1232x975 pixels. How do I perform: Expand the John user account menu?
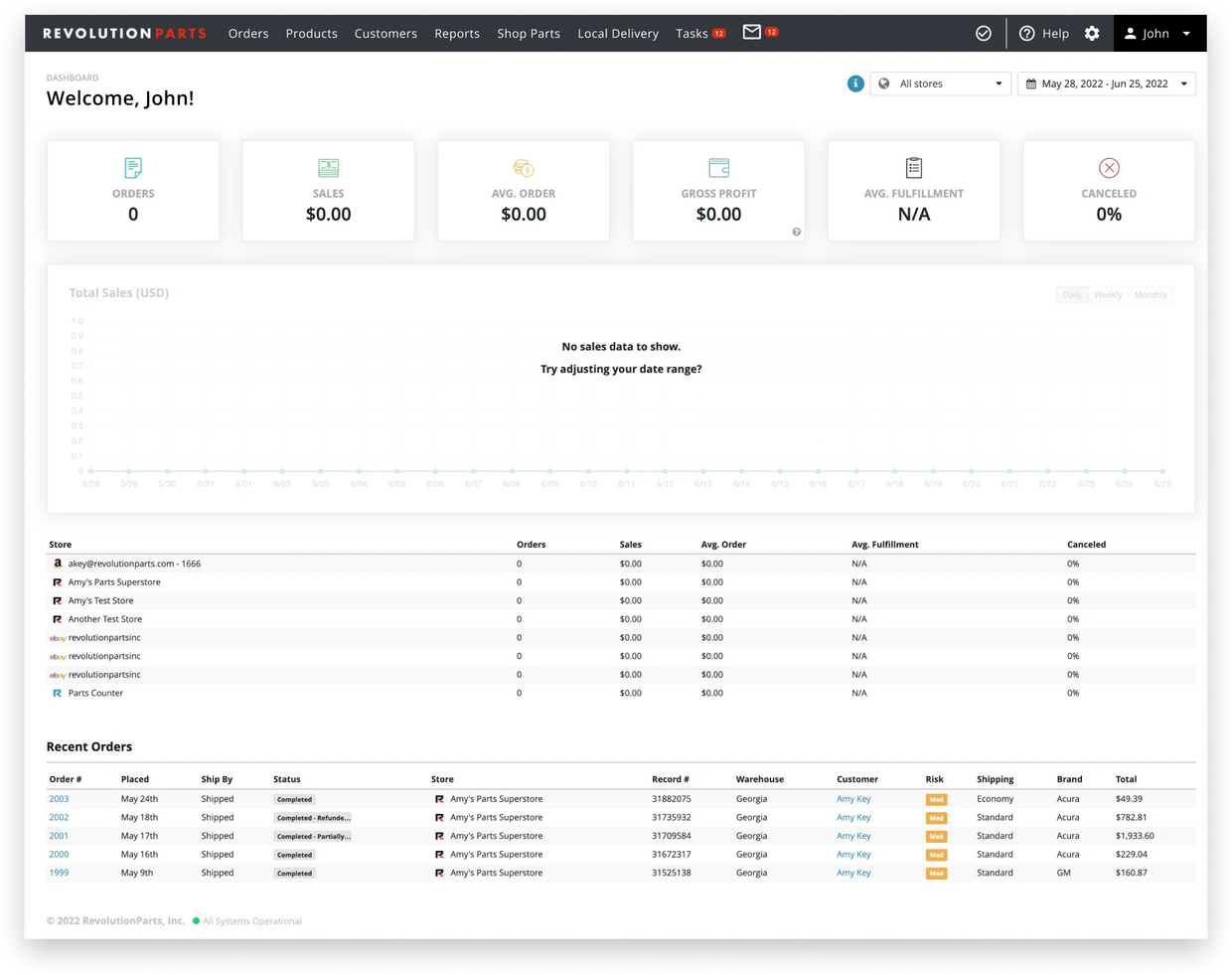point(1157,34)
